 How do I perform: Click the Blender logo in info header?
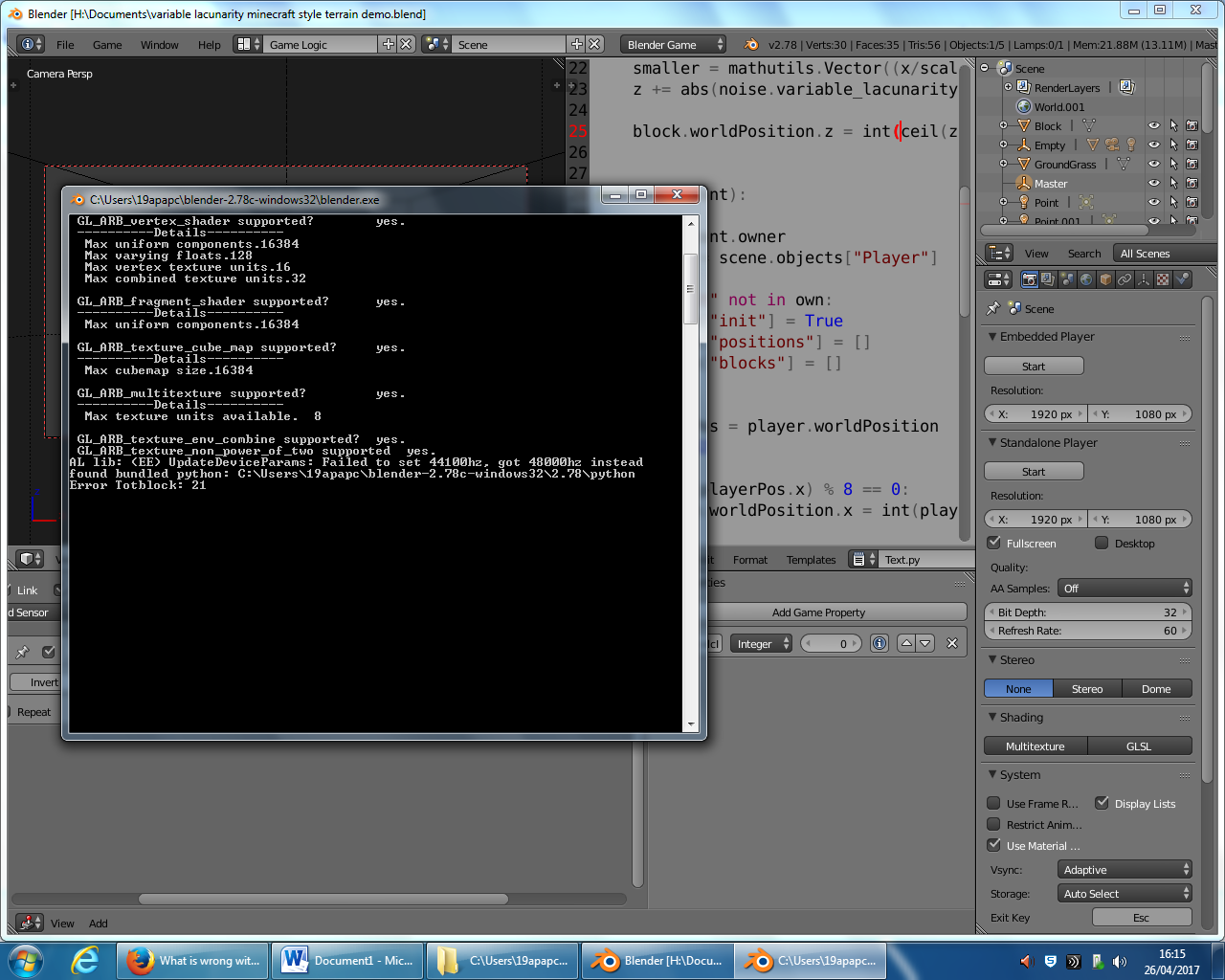click(x=751, y=44)
